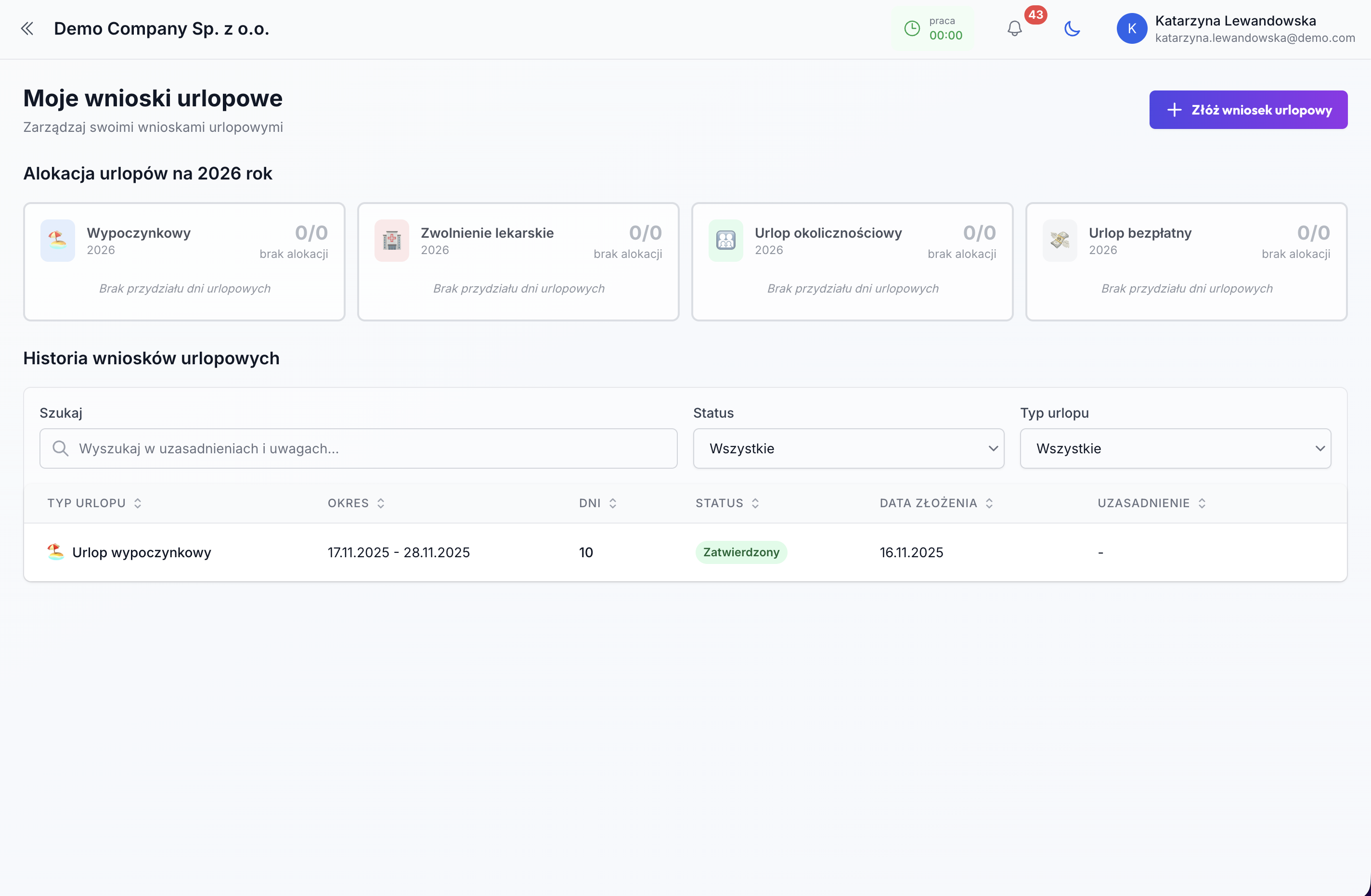Click the Zwolnienie lekarskie hospital icon
Screen dimensions: 1371x896
[x=392, y=241]
